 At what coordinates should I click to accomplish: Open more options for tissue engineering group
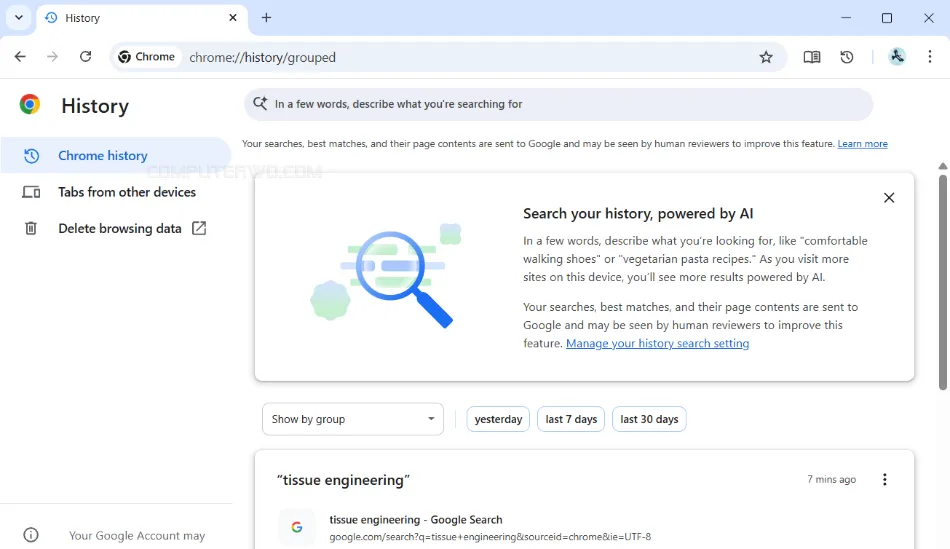[x=885, y=480]
